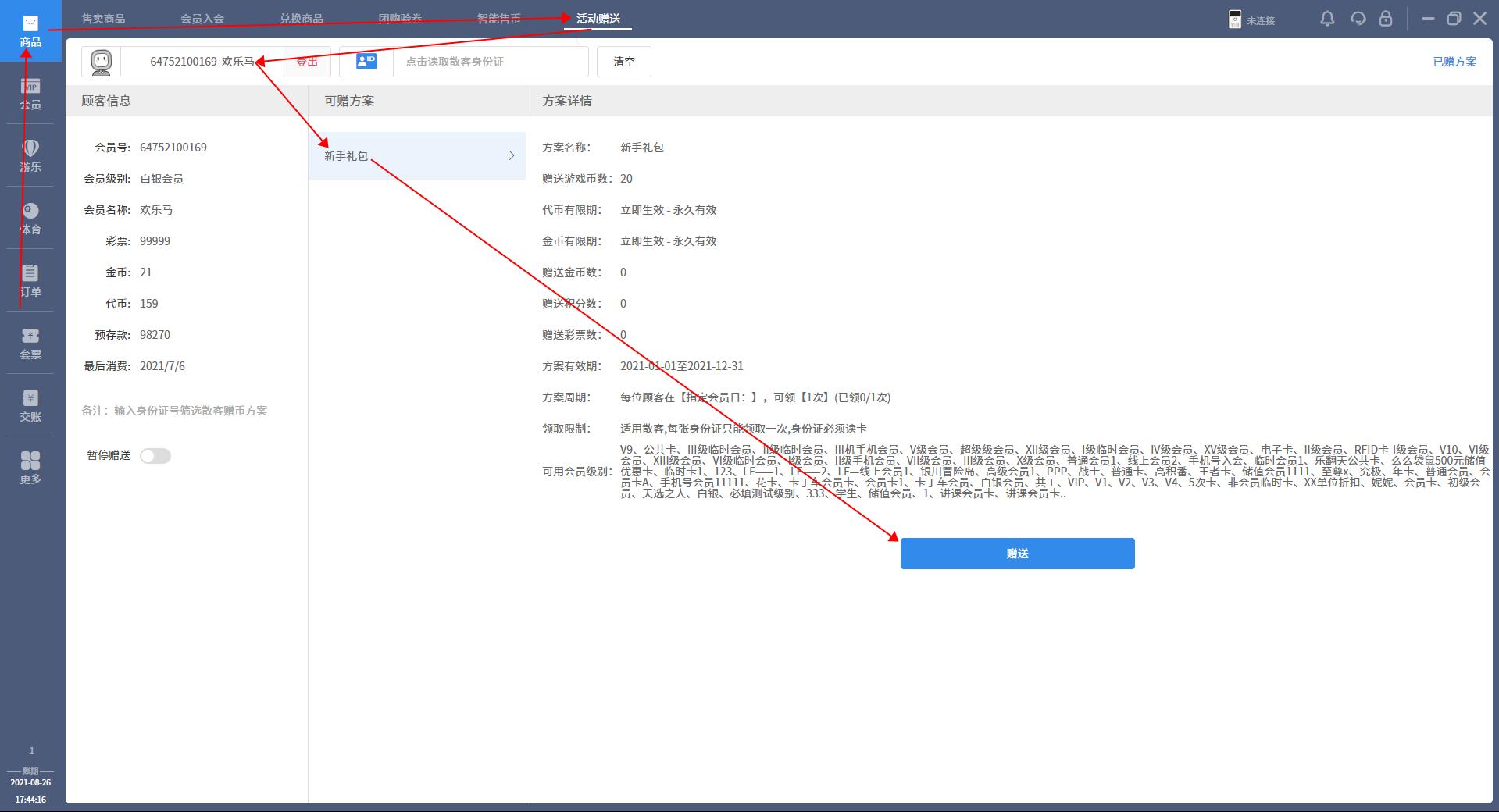Select the 活动赠送 tab
The width and height of the screenshot is (1499, 812).
coord(598,19)
